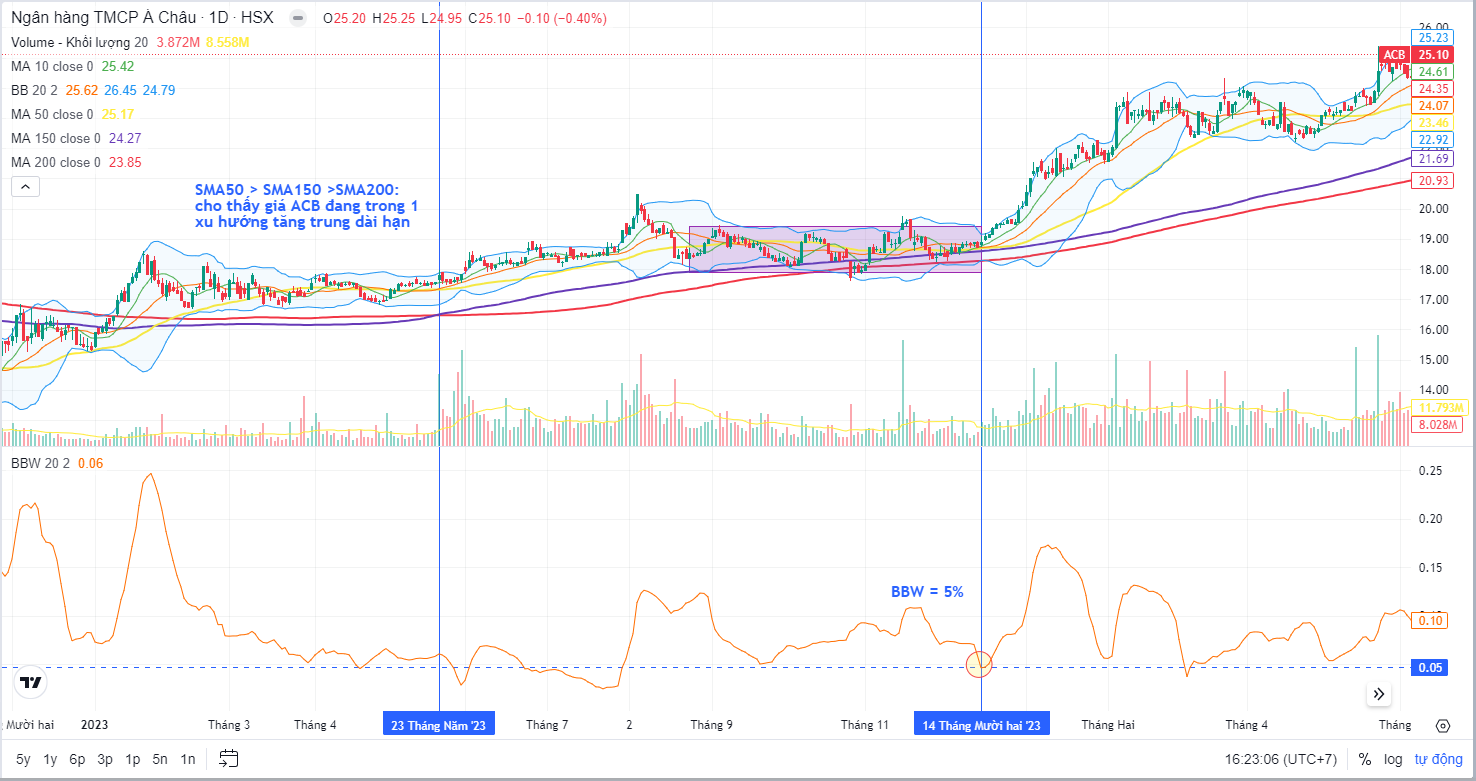
Task: Select the 1n time range
Action: click(x=188, y=759)
